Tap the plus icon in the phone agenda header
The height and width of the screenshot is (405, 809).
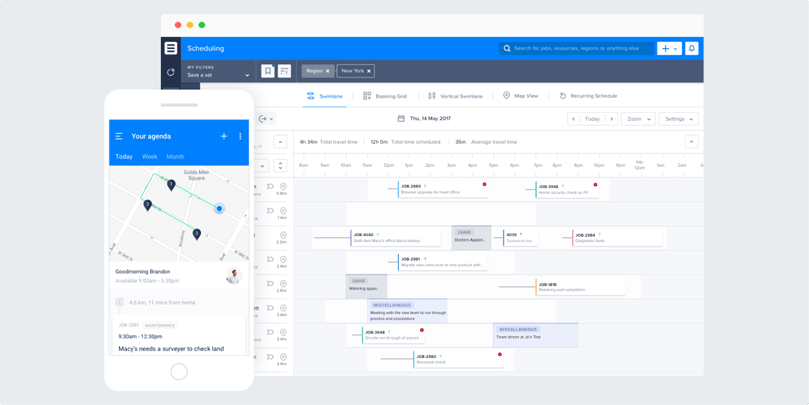coord(224,136)
